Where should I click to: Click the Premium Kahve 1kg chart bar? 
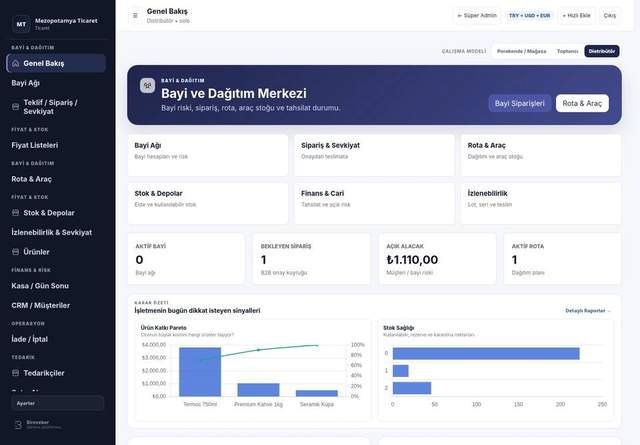[258, 390]
